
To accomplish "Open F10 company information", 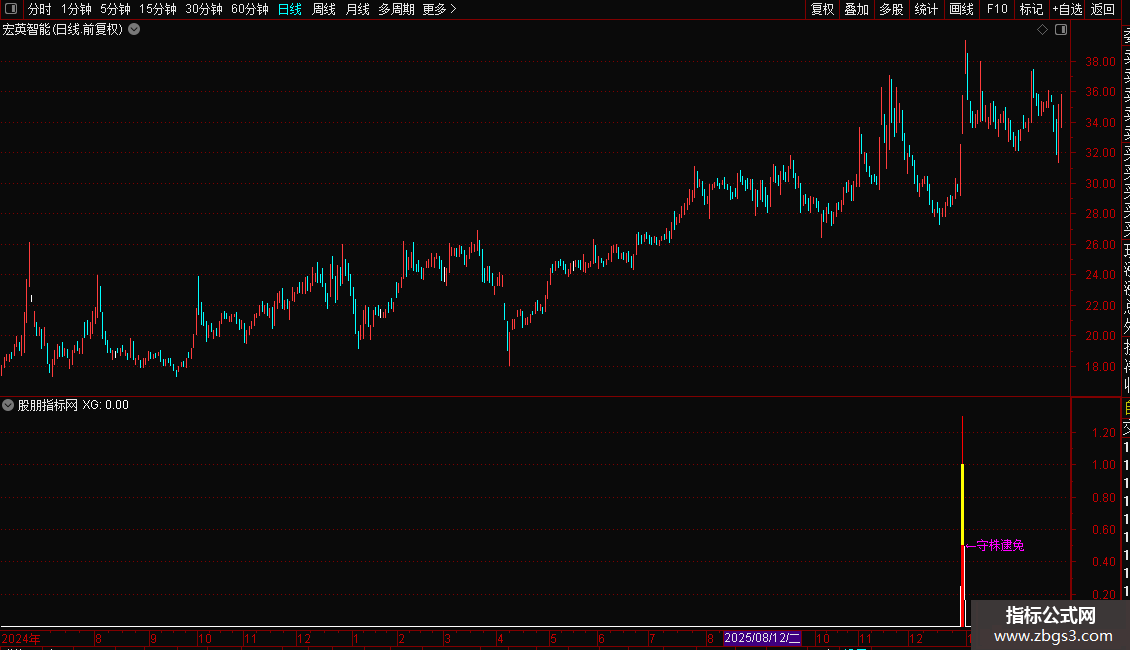I will 997,9.
